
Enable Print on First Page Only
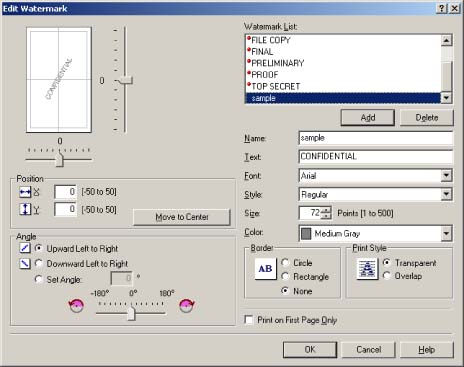coord(249,320)
